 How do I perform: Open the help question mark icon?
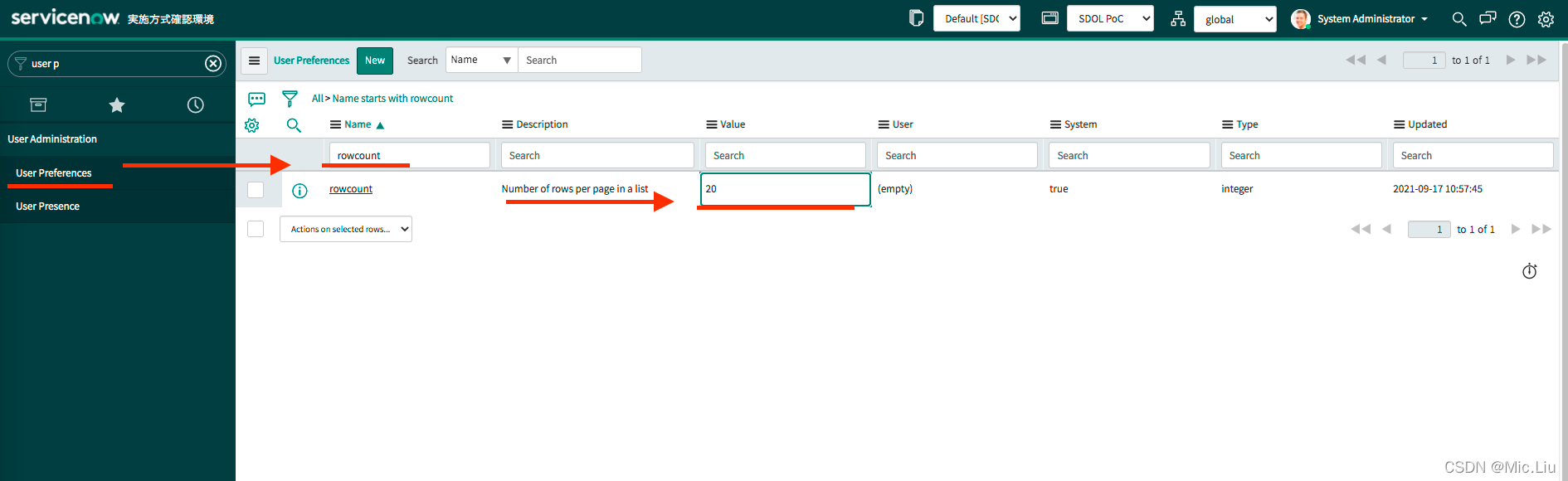coord(1517,19)
